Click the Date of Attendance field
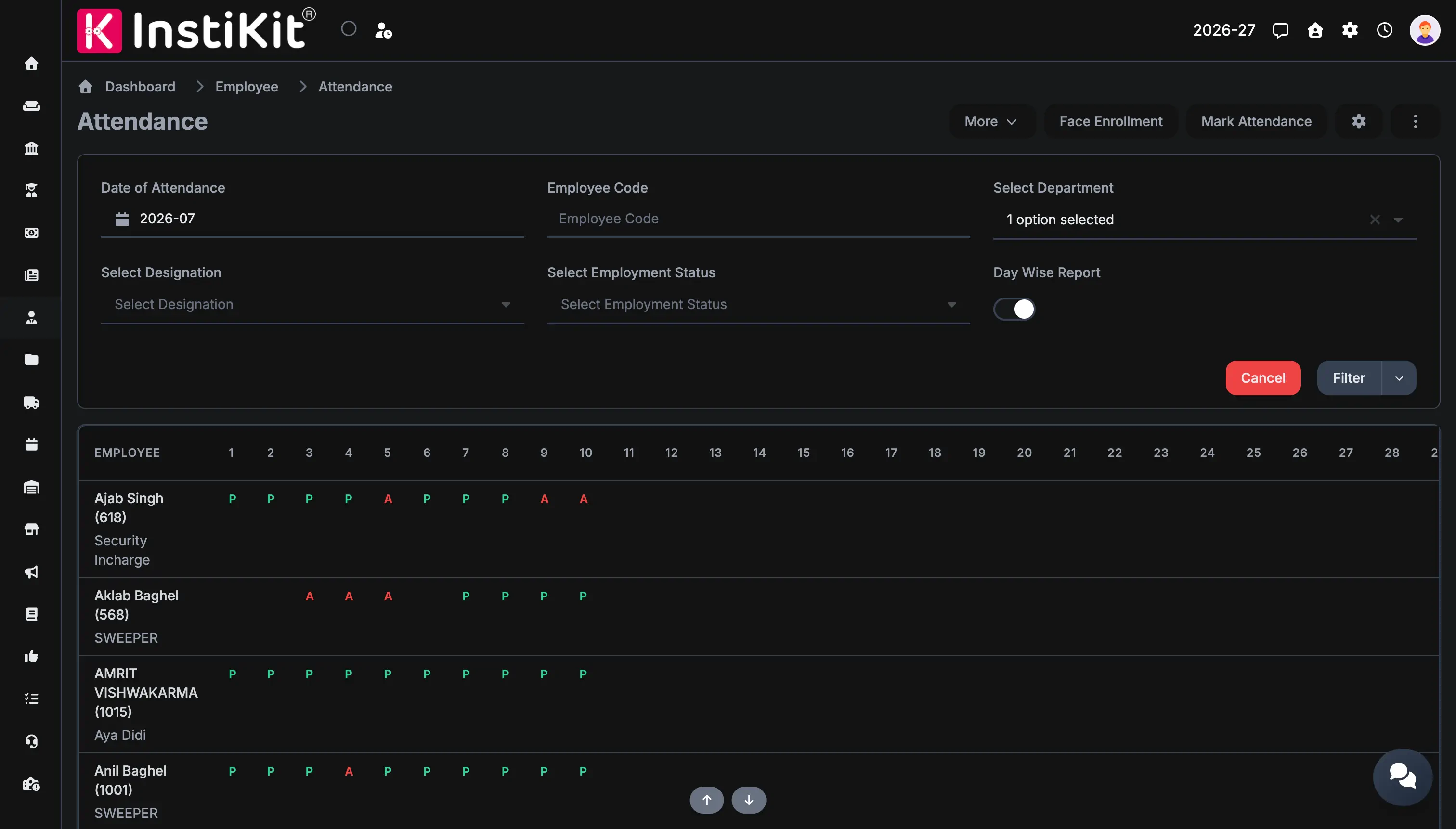This screenshot has height=829, width=1456. coord(312,219)
